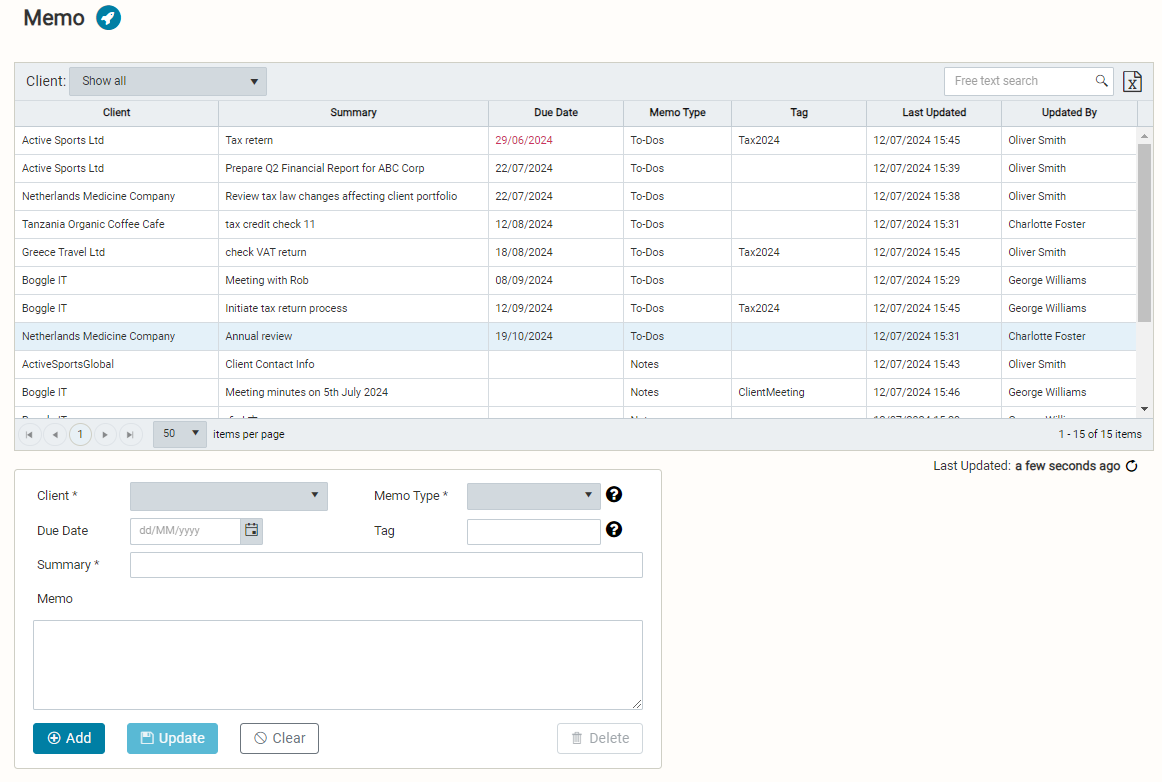This screenshot has width=1162, height=782.
Task: Click the Tax2024 tag in 'check VAT return' row
Action: (x=759, y=253)
